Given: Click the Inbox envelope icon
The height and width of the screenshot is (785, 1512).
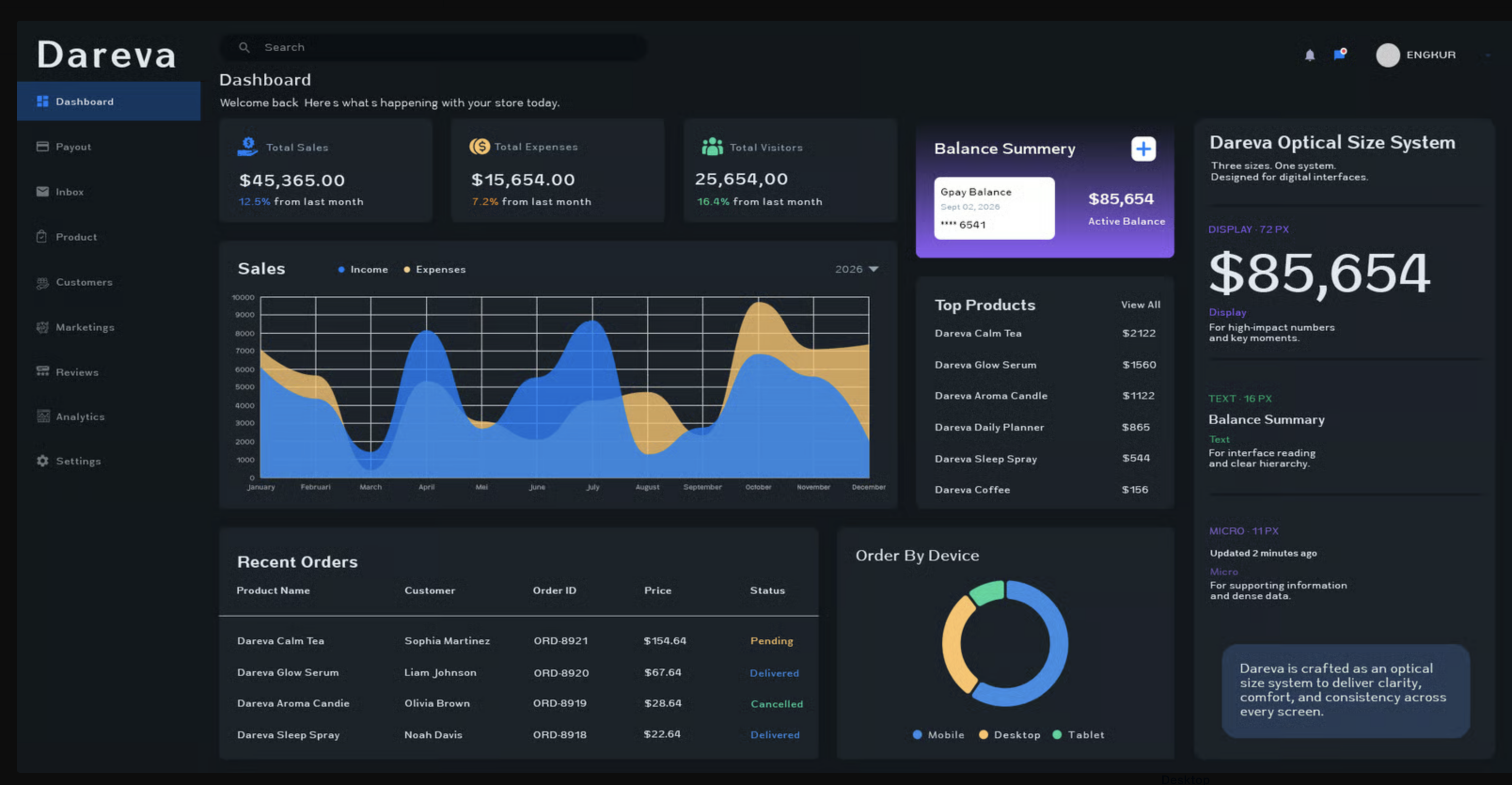Looking at the screenshot, I should [x=42, y=192].
